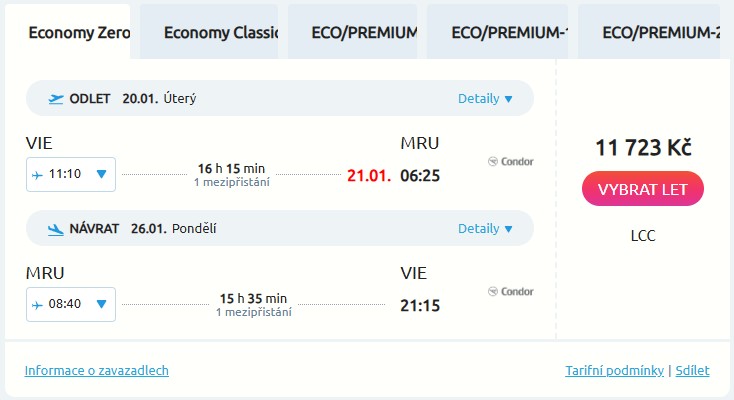Expand Detaily for the NÁVRAT flight
This screenshot has height=400, width=734.
(485, 229)
